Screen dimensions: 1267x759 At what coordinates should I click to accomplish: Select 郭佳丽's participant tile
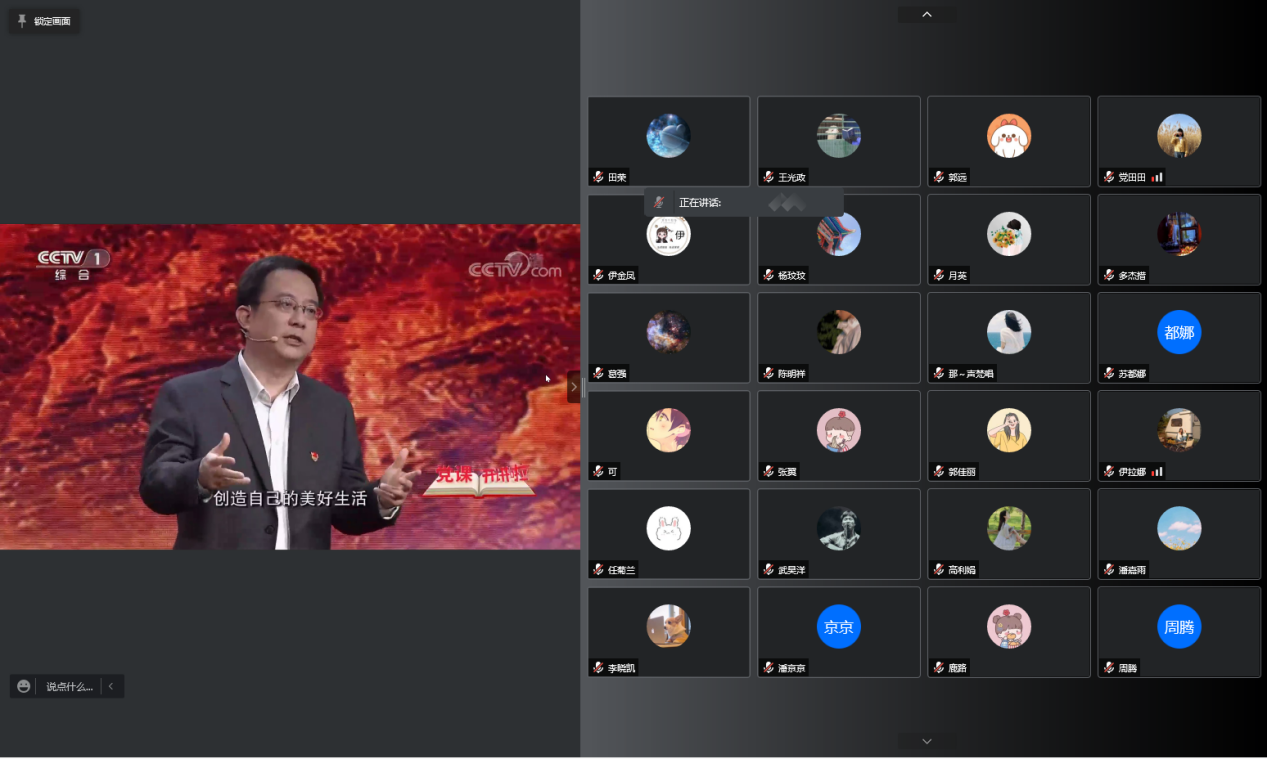[x=1009, y=436]
